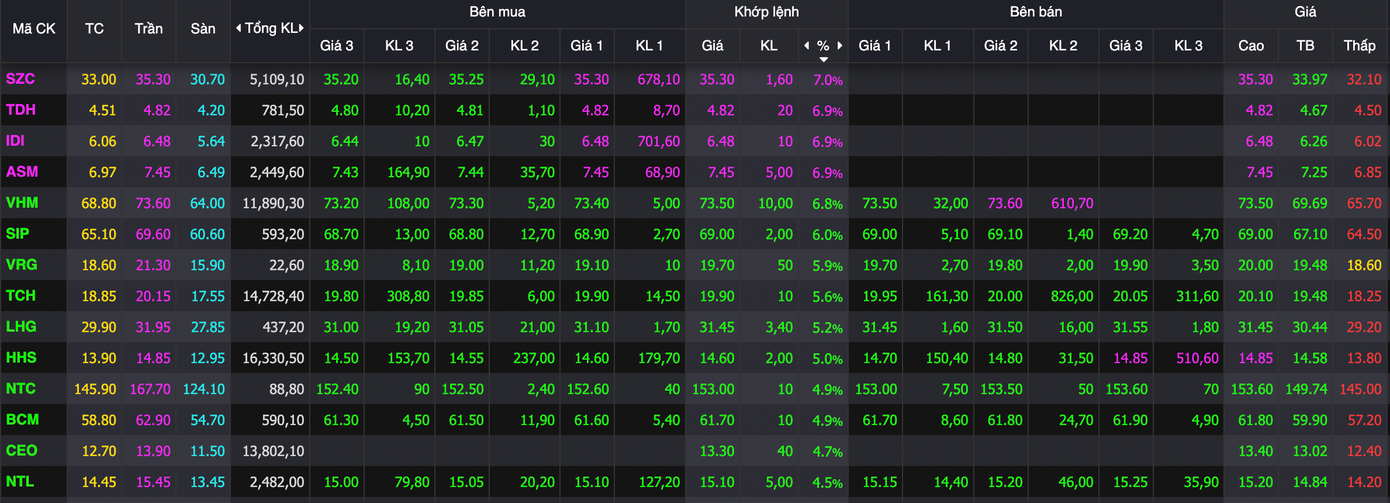Screen dimensions: 1390x503
Task: Sort by the Thấp low price column
Action: pyautogui.click(x=1359, y=45)
